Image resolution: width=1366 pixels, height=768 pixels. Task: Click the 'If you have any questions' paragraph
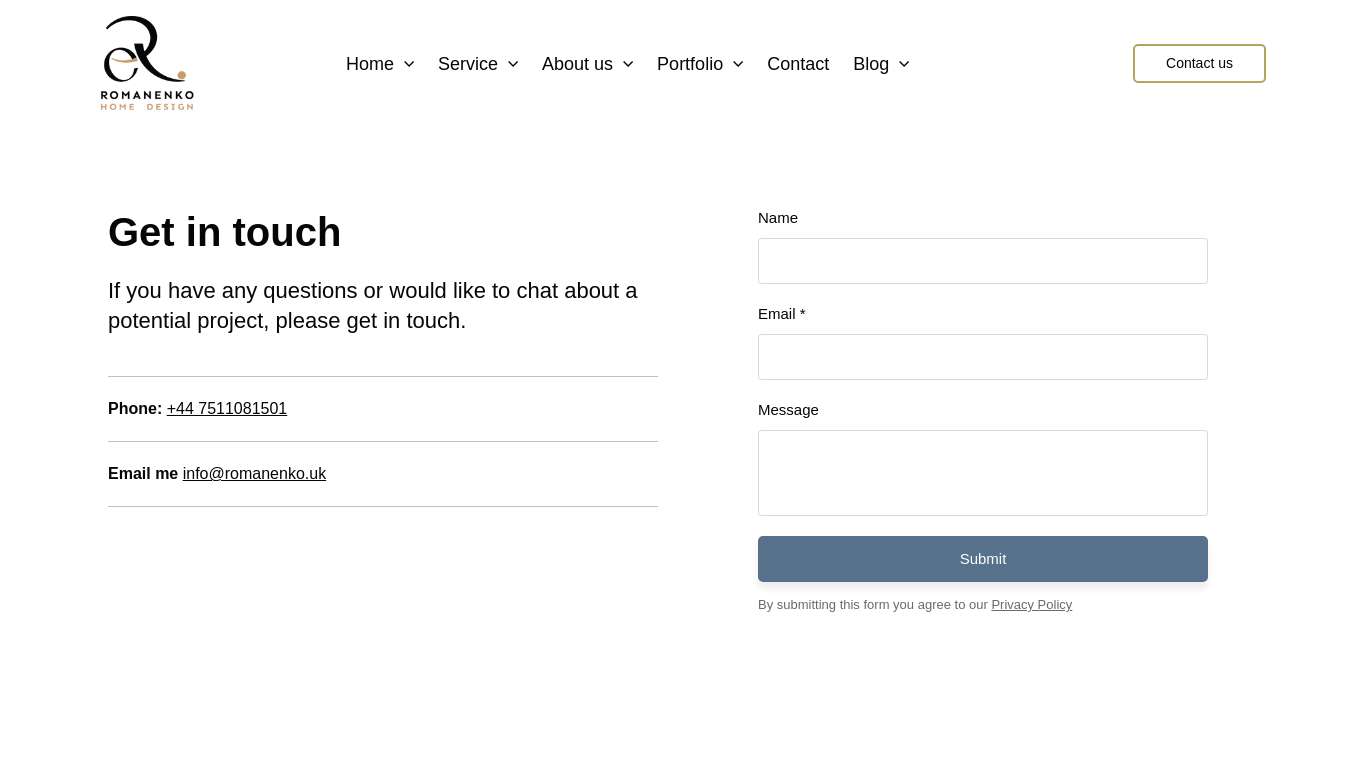[x=373, y=306]
